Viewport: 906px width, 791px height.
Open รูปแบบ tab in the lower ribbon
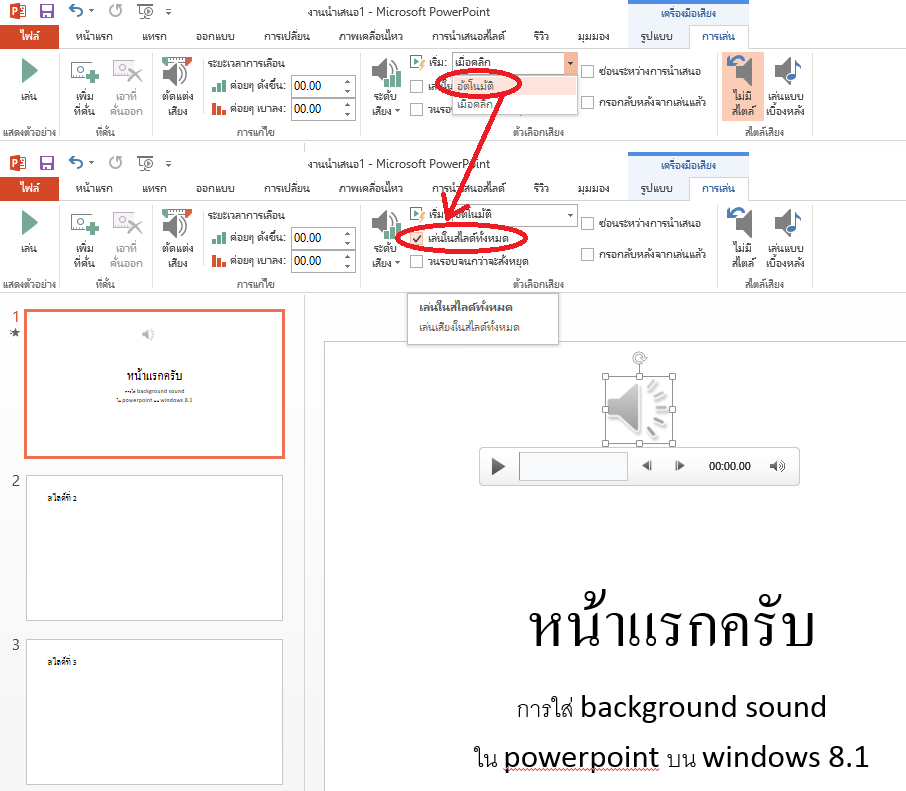click(657, 188)
